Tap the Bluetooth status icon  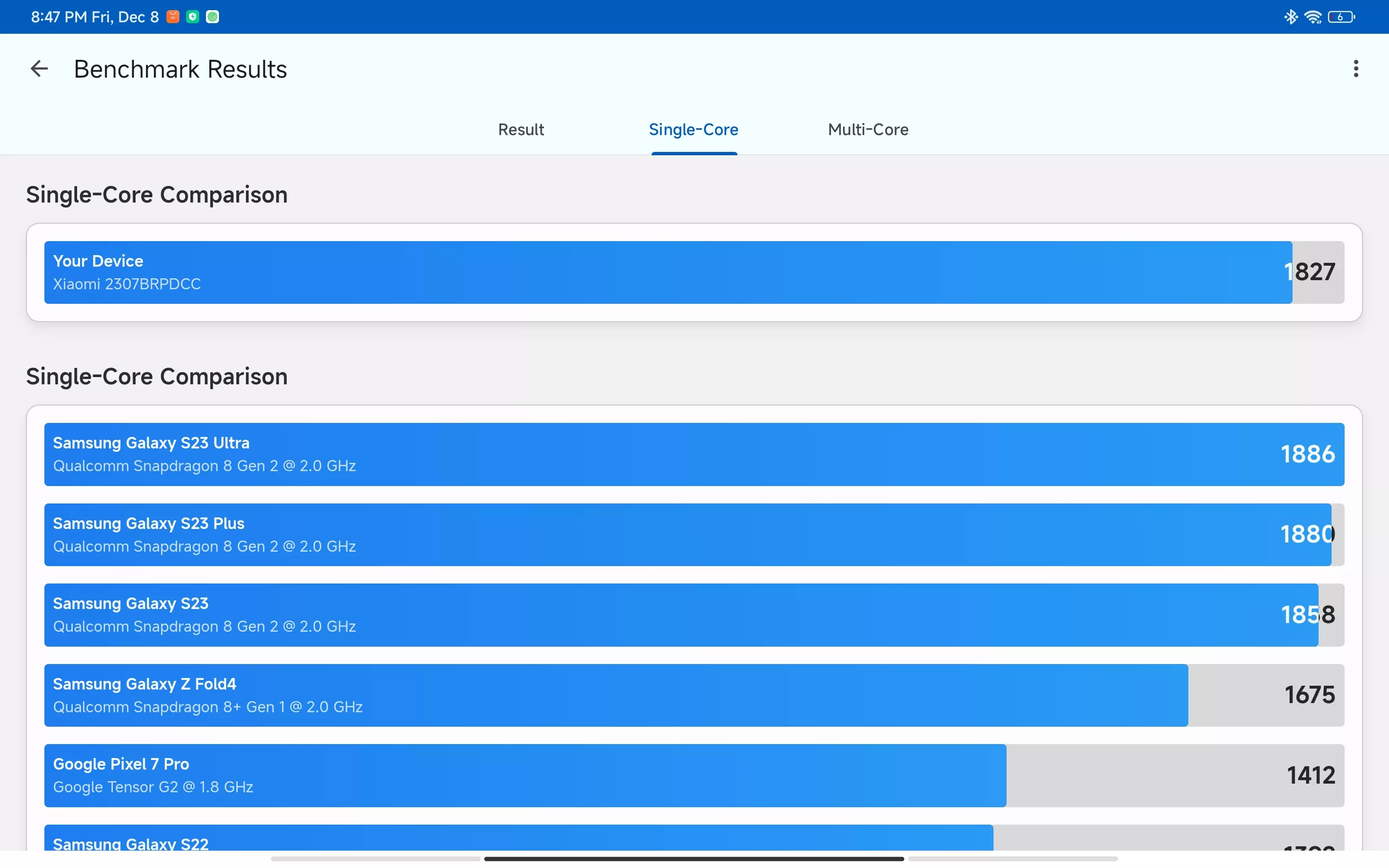click(1291, 17)
